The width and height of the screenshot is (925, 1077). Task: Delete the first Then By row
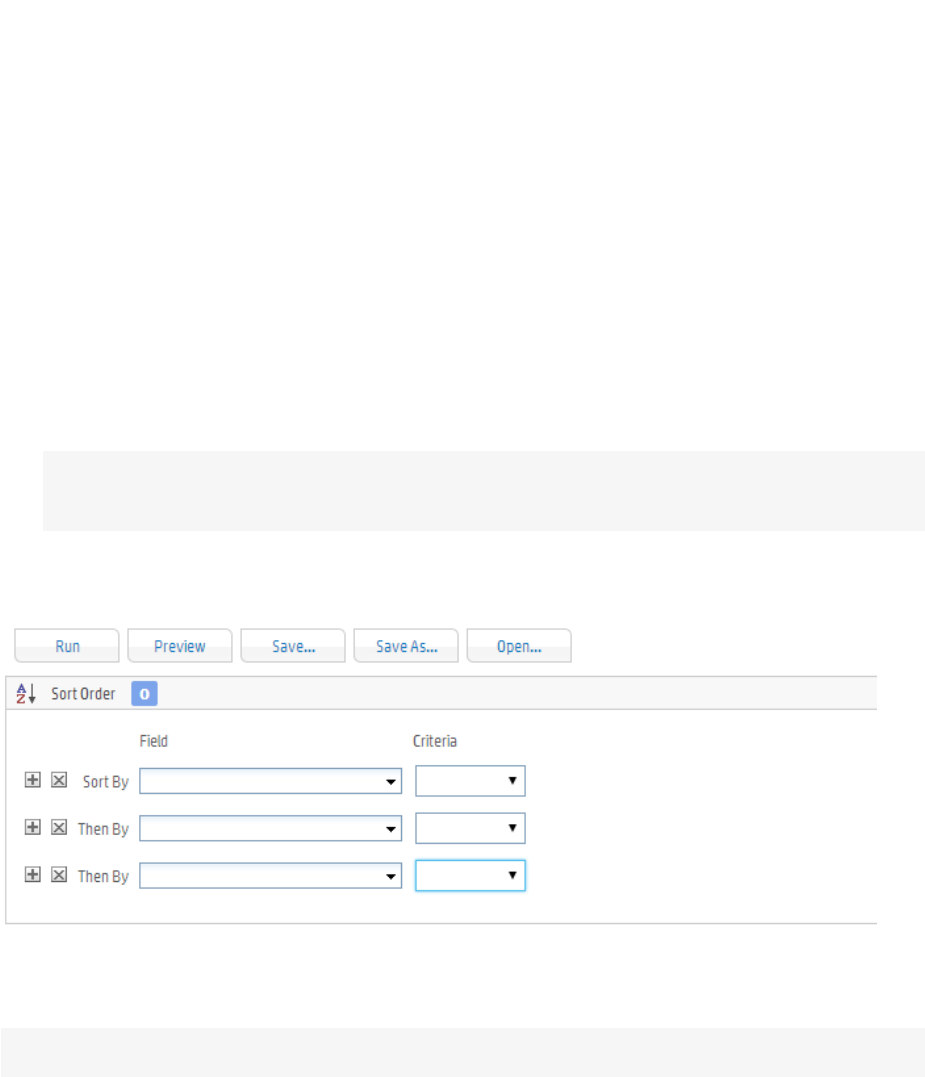click(x=59, y=828)
